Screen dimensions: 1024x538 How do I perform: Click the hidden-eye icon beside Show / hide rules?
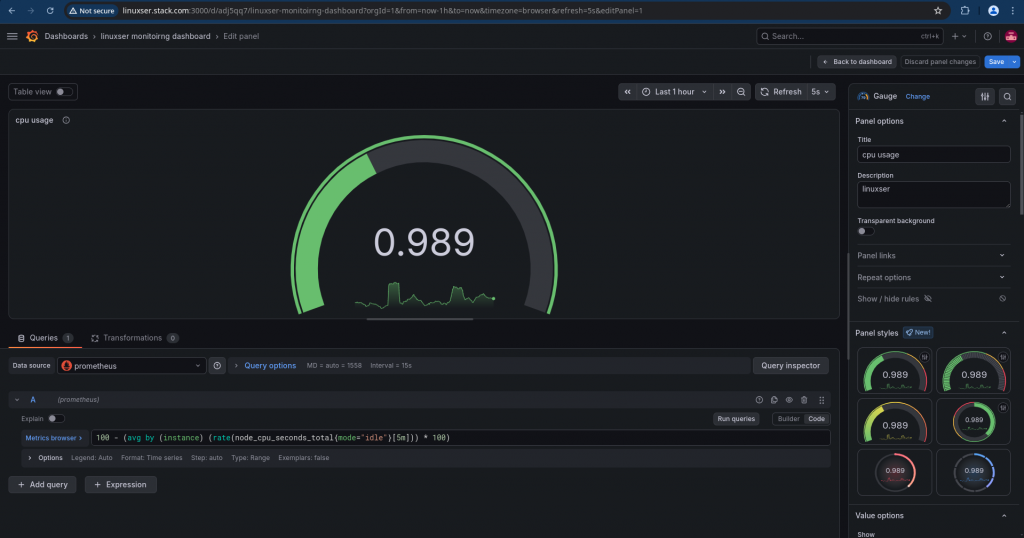point(928,298)
